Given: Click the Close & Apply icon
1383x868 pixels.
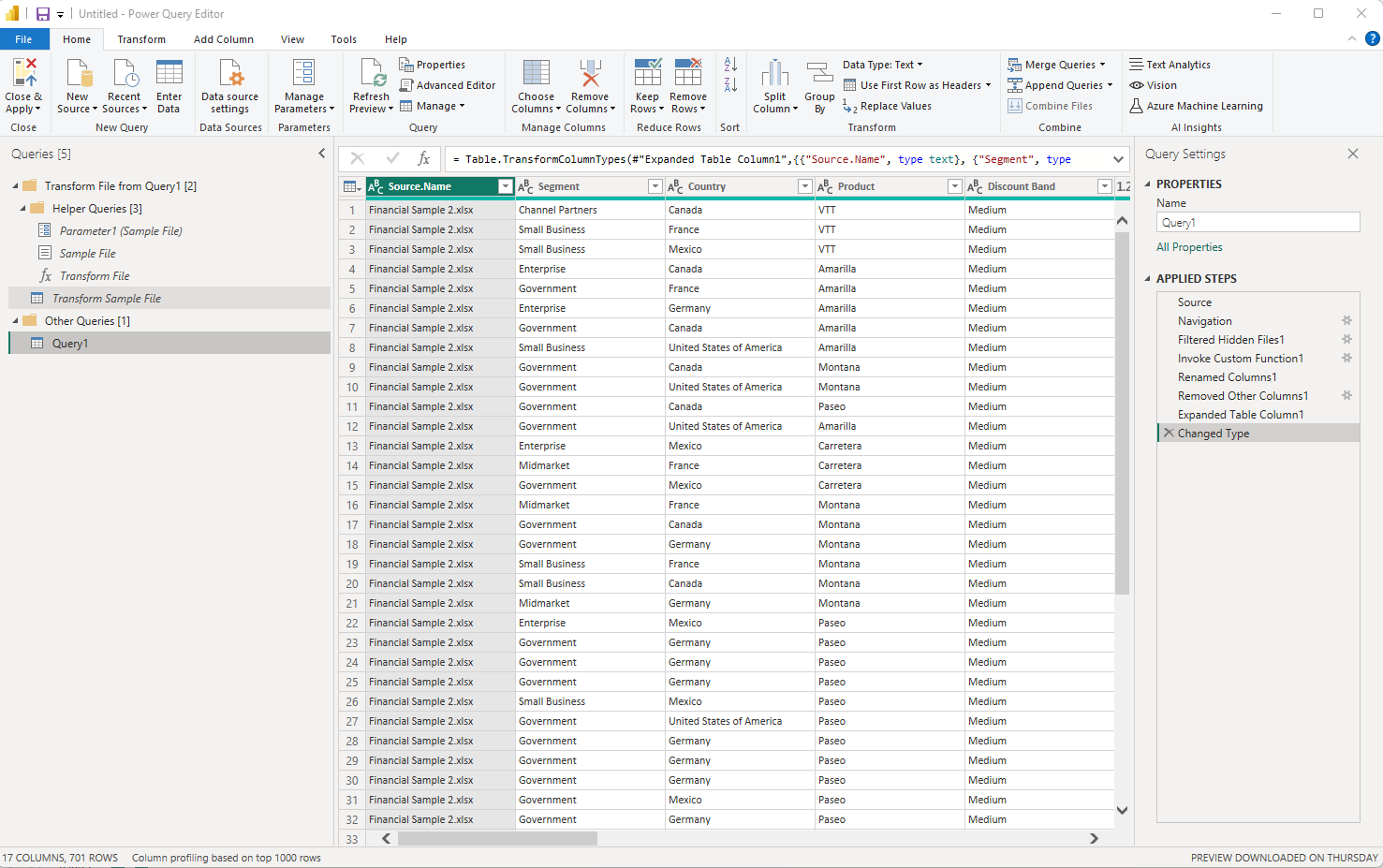Looking at the screenshot, I should pyautogui.click(x=23, y=73).
